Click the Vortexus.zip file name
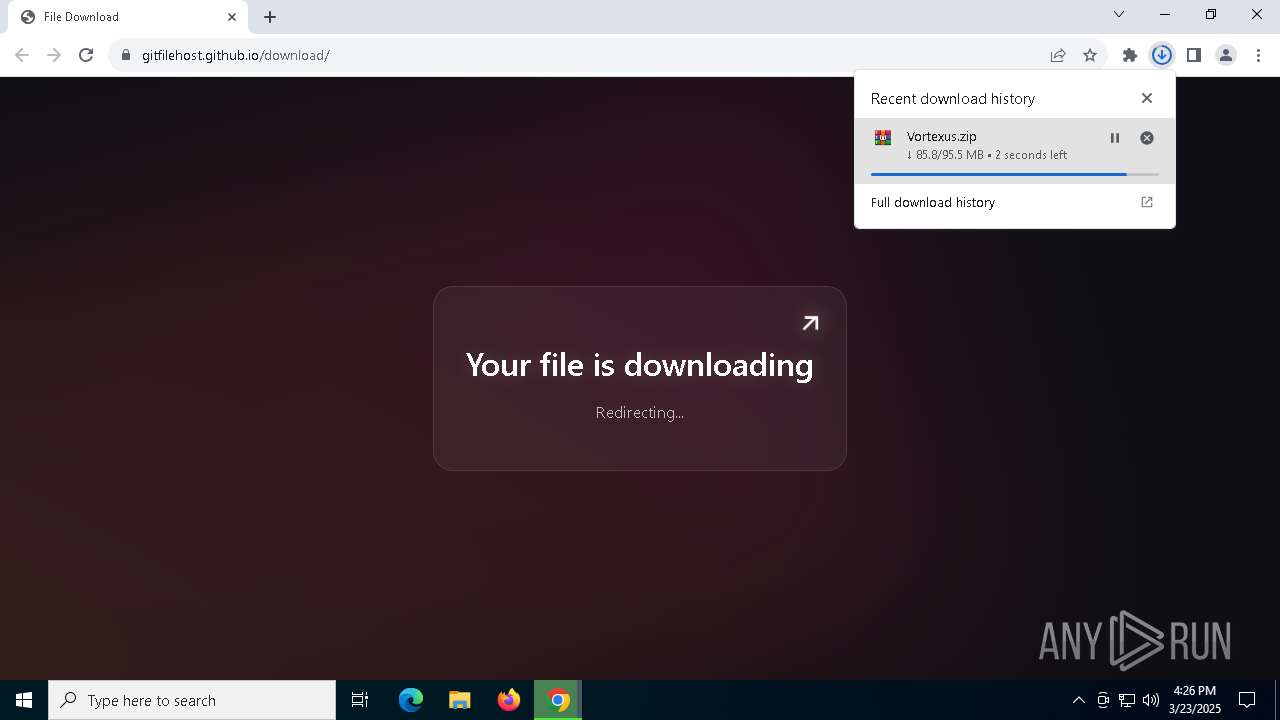 (x=942, y=136)
